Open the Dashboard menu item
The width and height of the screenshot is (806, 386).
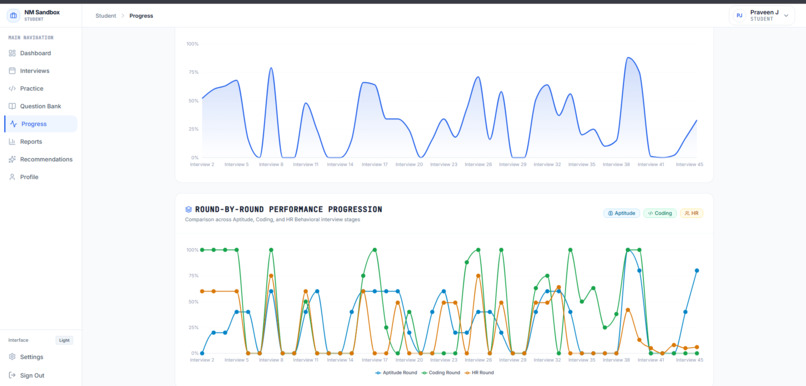tap(41, 53)
